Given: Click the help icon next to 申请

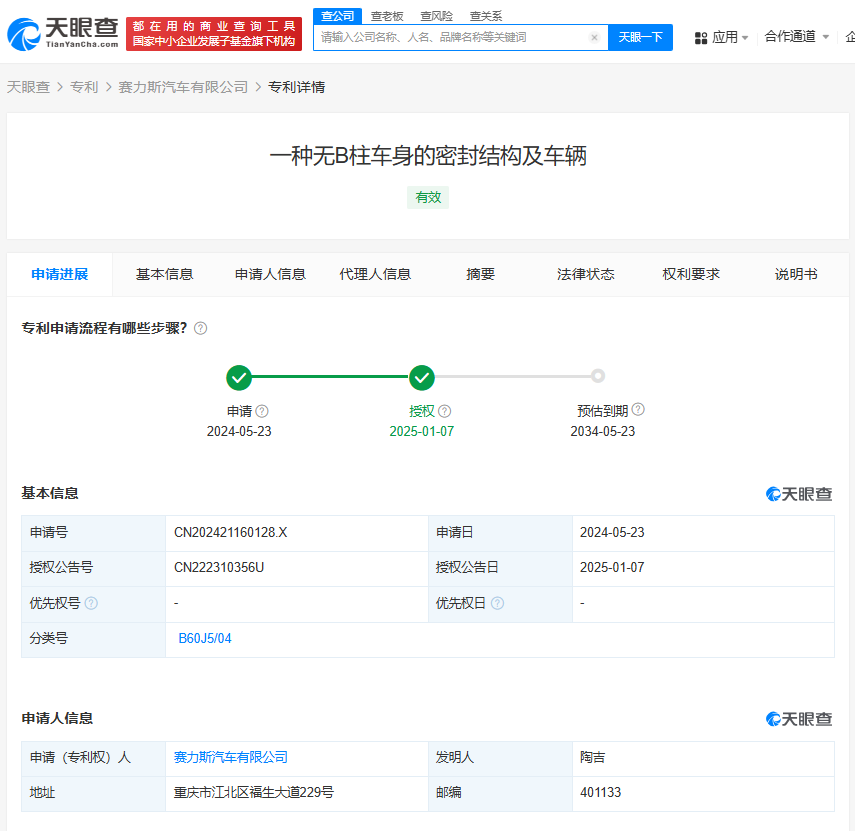Looking at the screenshot, I should [x=262, y=411].
